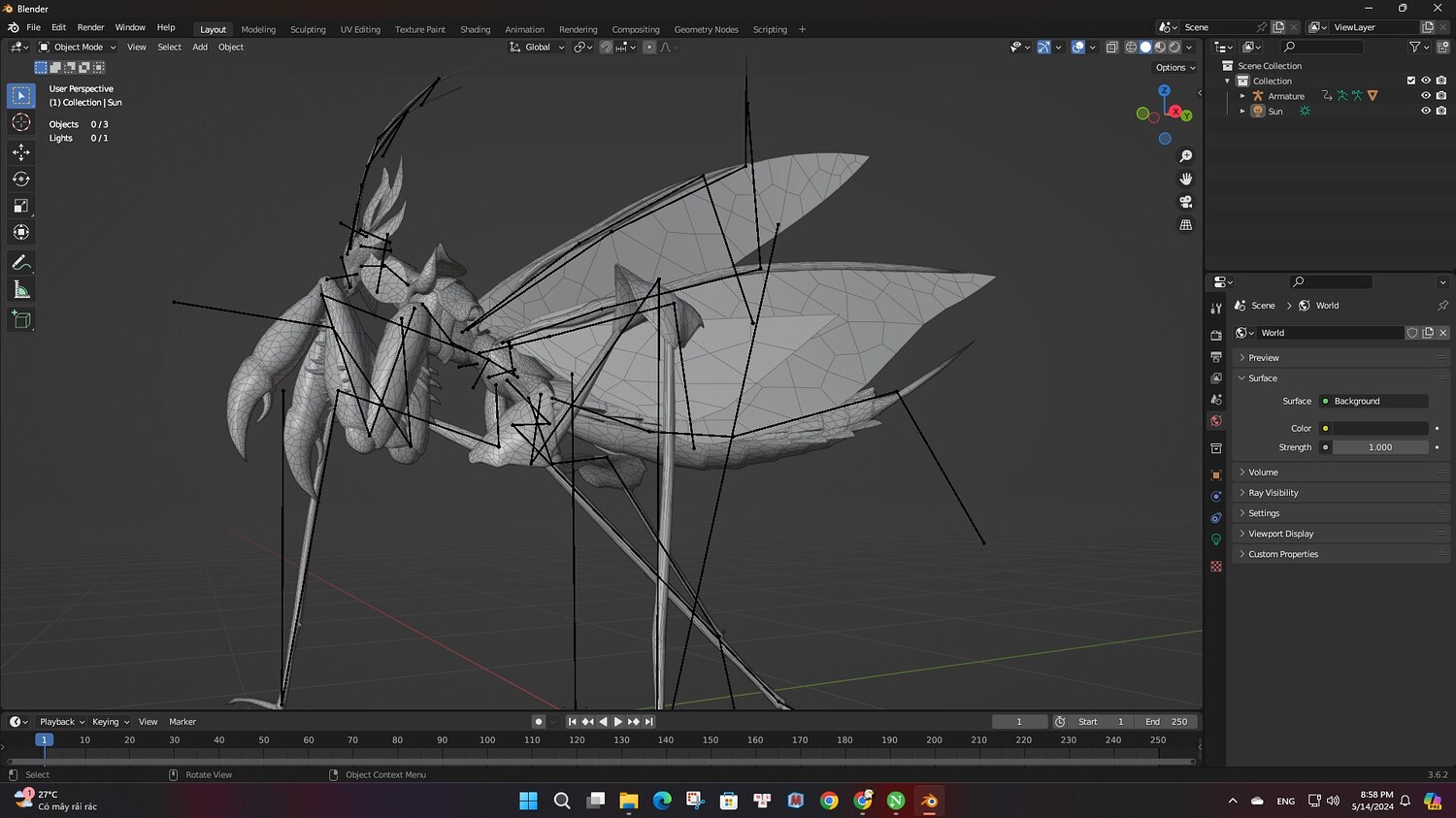Screen dimensions: 1456x818
Task: Hide the Armature in viewport via eye
Action: [1426, 96]
